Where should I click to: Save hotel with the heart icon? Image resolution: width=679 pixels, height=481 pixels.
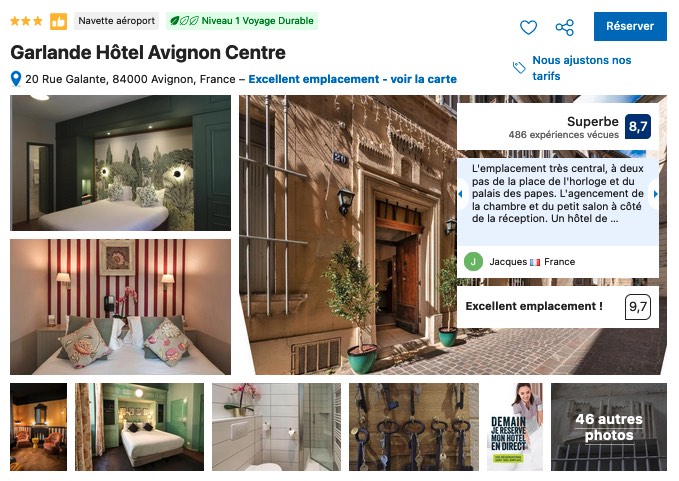tap(528, 27)
